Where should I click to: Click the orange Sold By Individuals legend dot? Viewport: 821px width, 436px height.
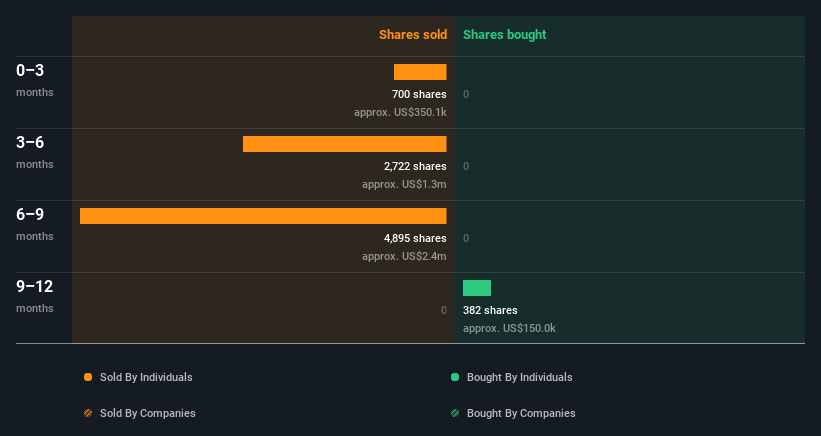click(x=88, y=377)
